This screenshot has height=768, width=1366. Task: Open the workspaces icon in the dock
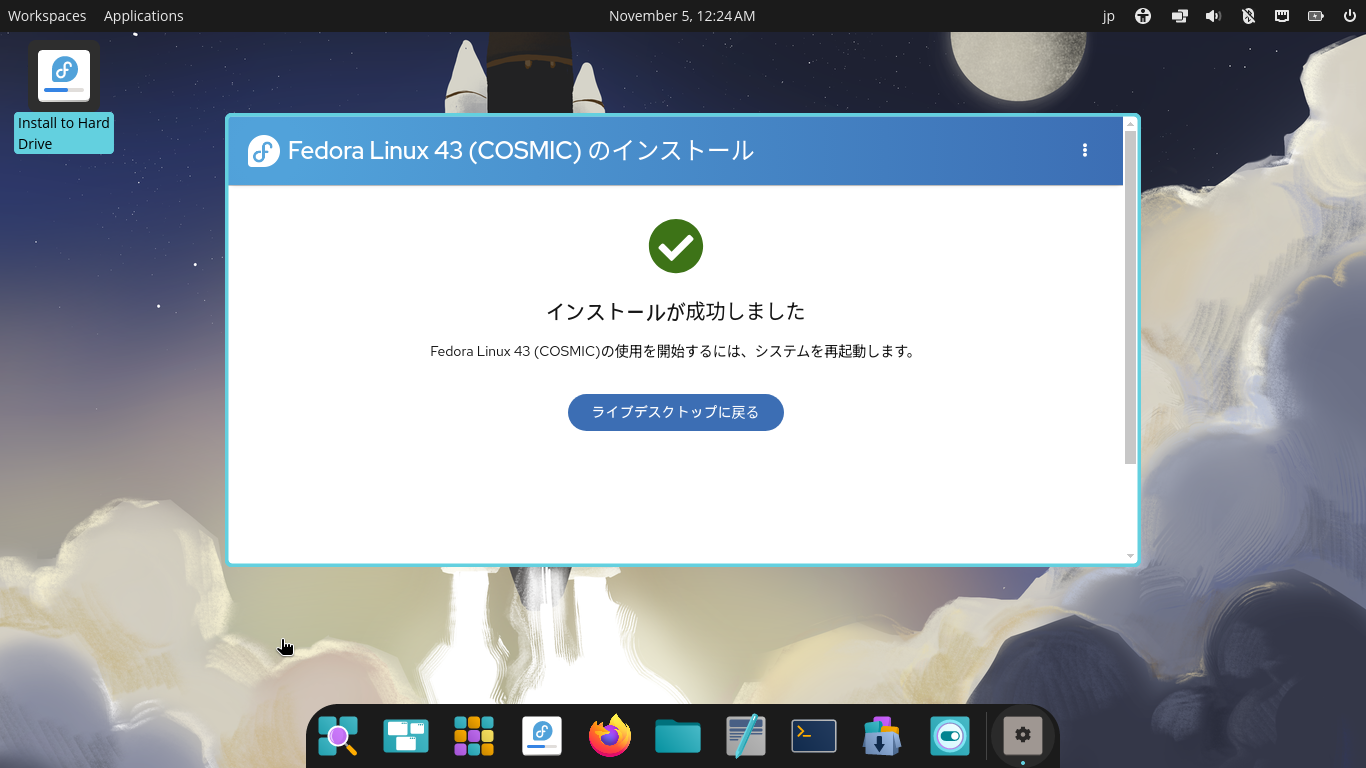point(406,736)
